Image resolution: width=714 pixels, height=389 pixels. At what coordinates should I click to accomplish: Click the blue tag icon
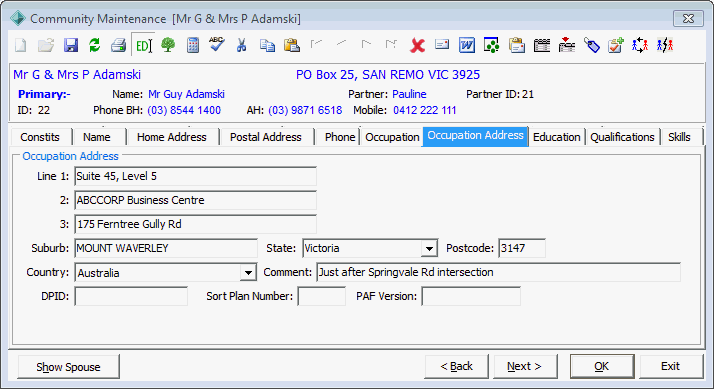(x=592, y=45)
